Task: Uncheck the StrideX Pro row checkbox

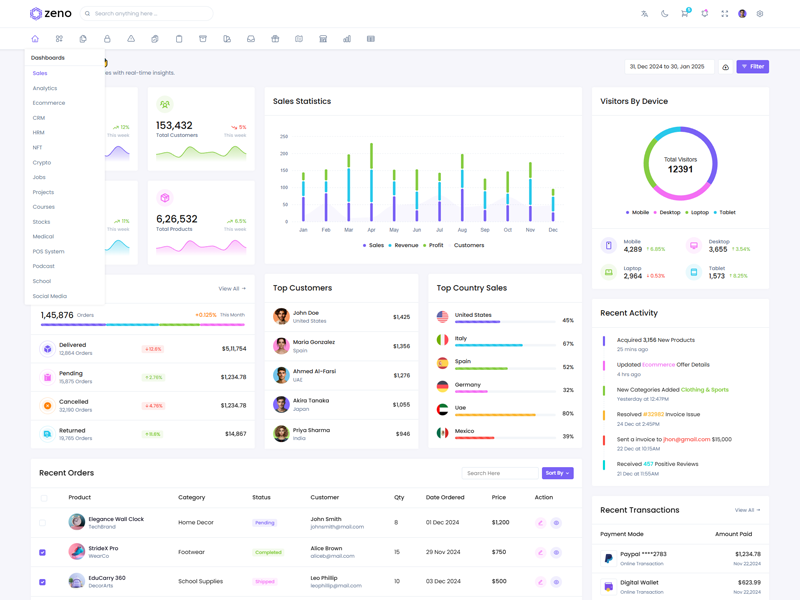Action: click(43, 552)
